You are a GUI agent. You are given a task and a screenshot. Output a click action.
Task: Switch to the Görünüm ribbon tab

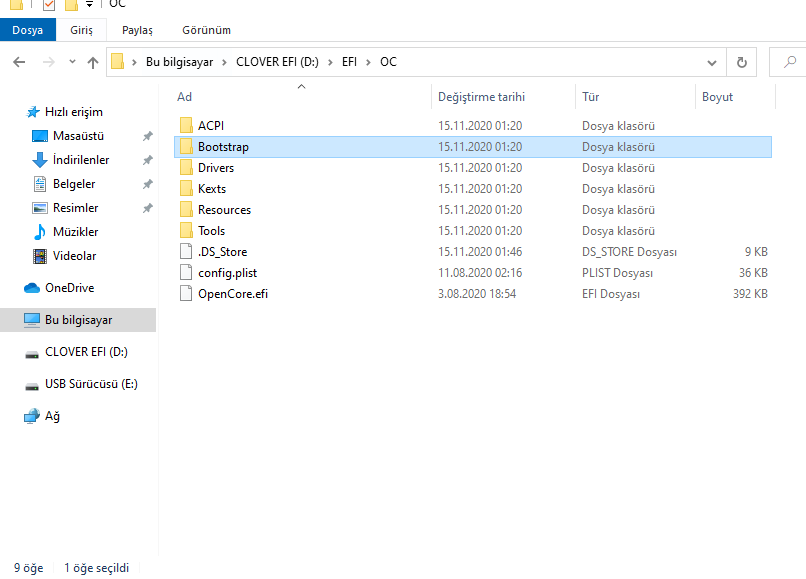pyautogui.click(x=206, y=30)
